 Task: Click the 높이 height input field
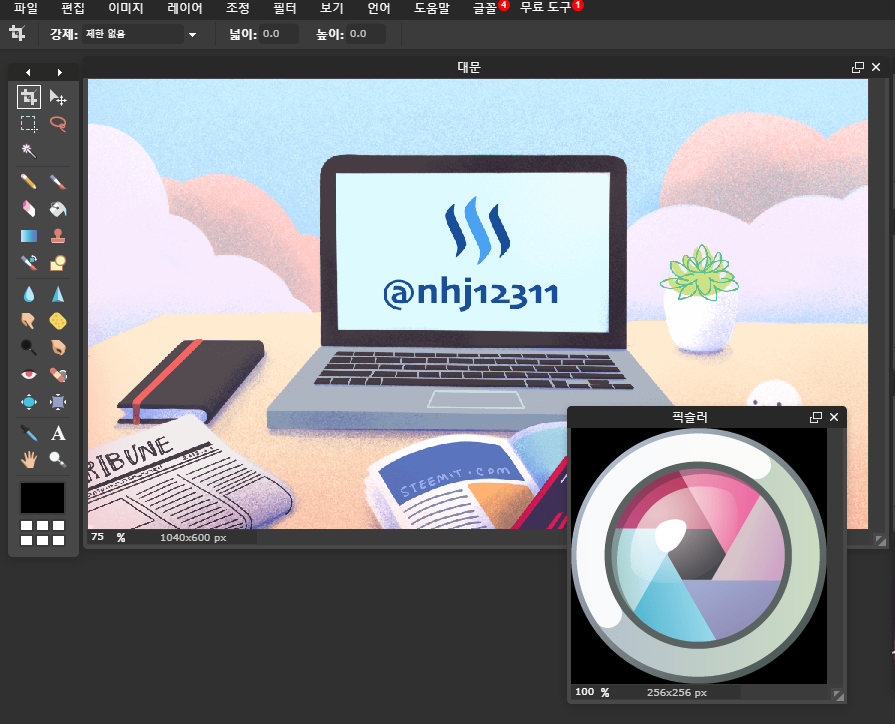click(365, 34)
